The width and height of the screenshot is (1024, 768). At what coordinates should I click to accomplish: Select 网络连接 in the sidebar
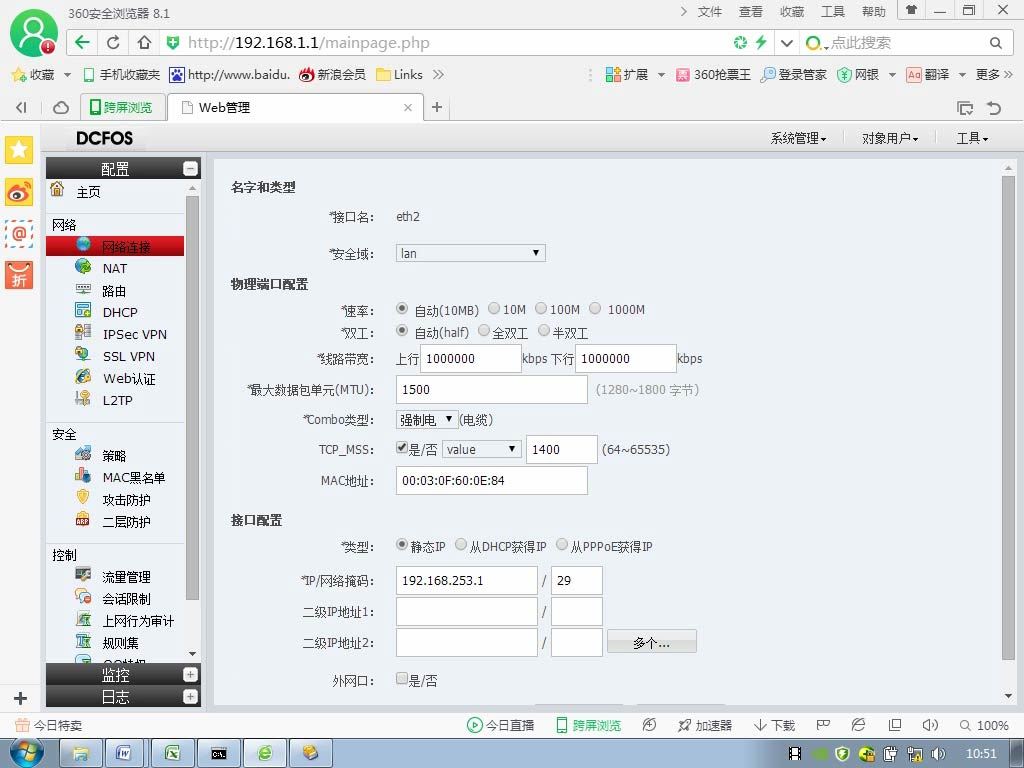[x=115, y=246]
